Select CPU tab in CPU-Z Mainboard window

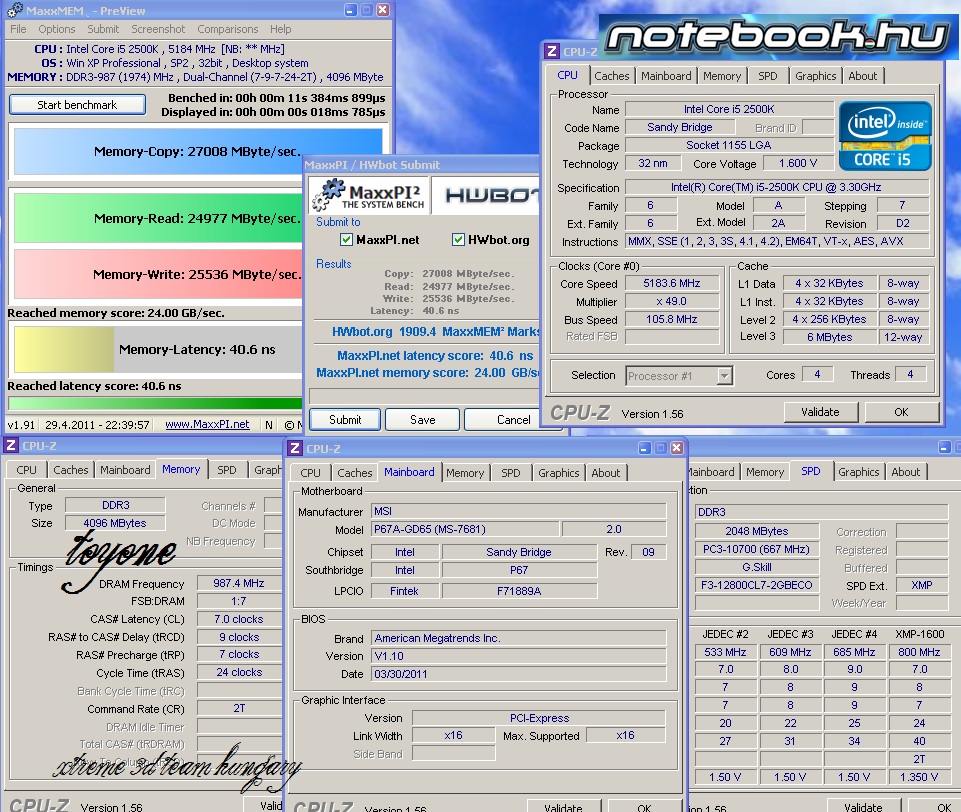tap(310, 473)
